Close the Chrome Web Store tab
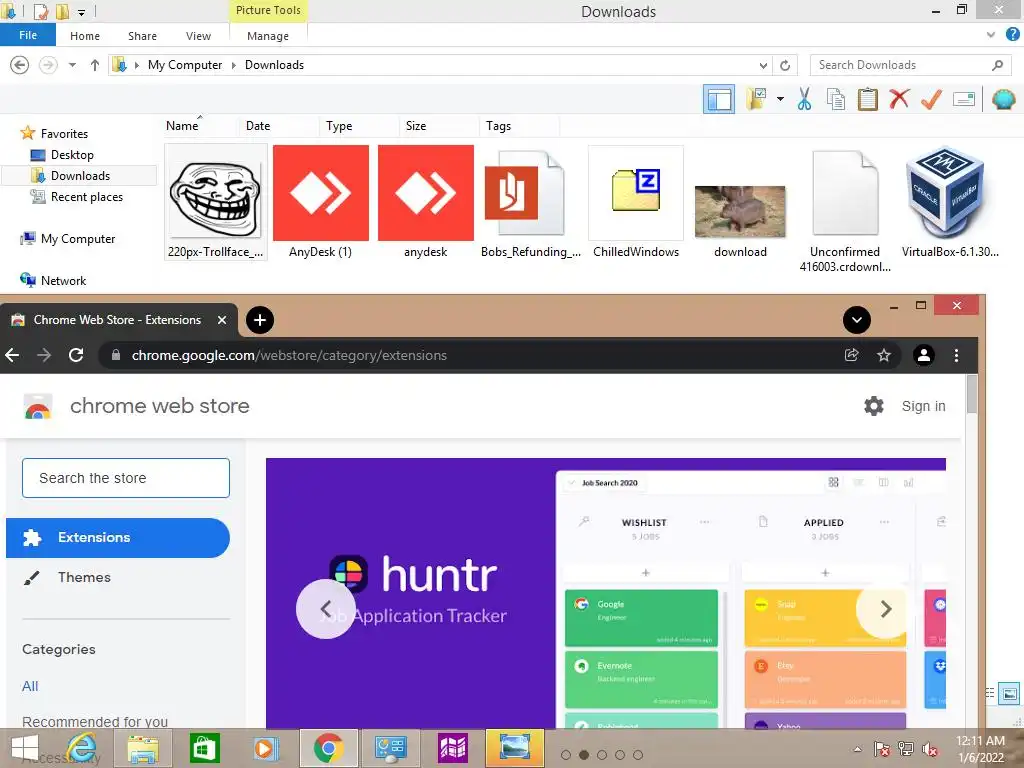This screenshot has width=1024, height=768. tap(222, 320)
